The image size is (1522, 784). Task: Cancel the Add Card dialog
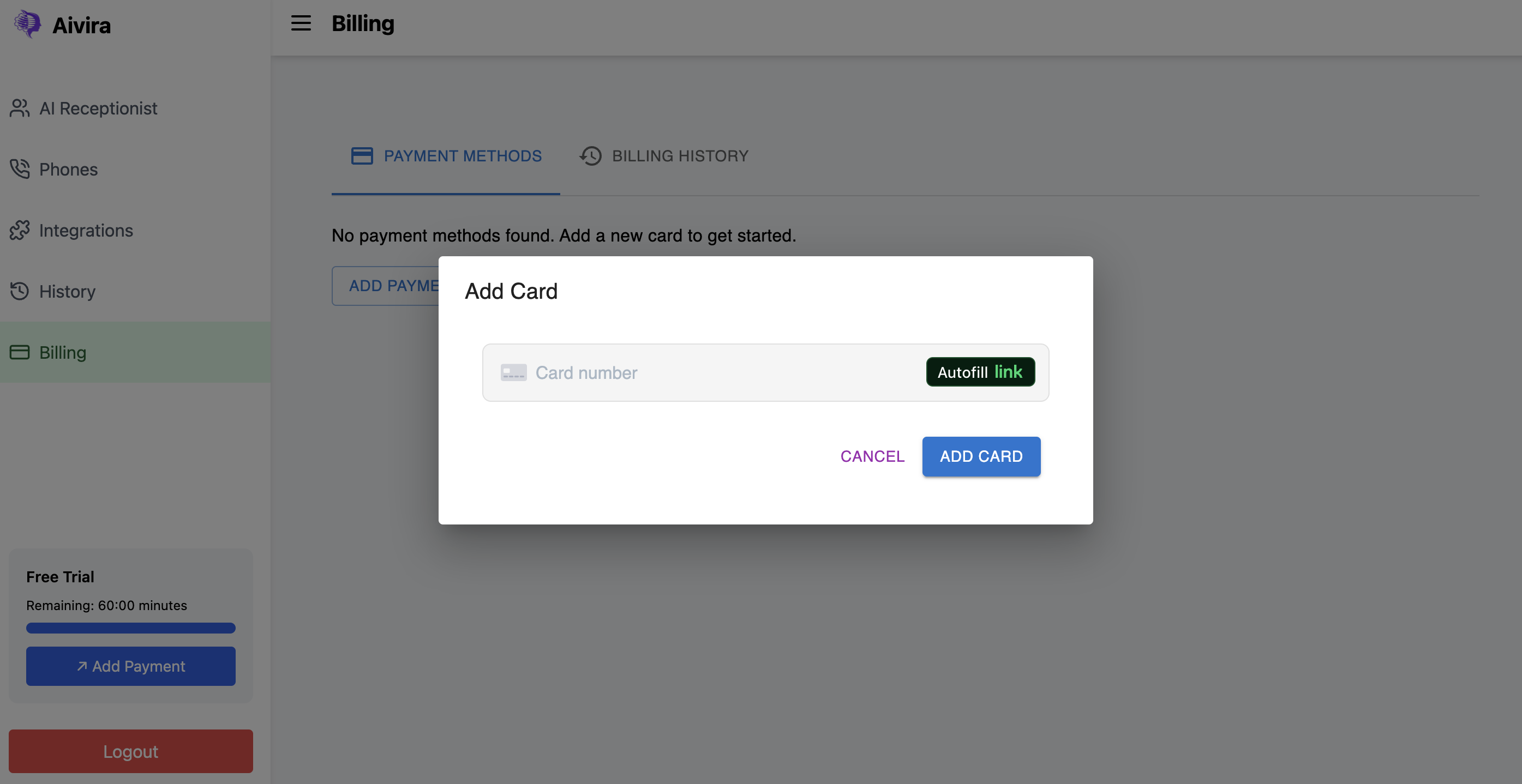tap(872, 456)
